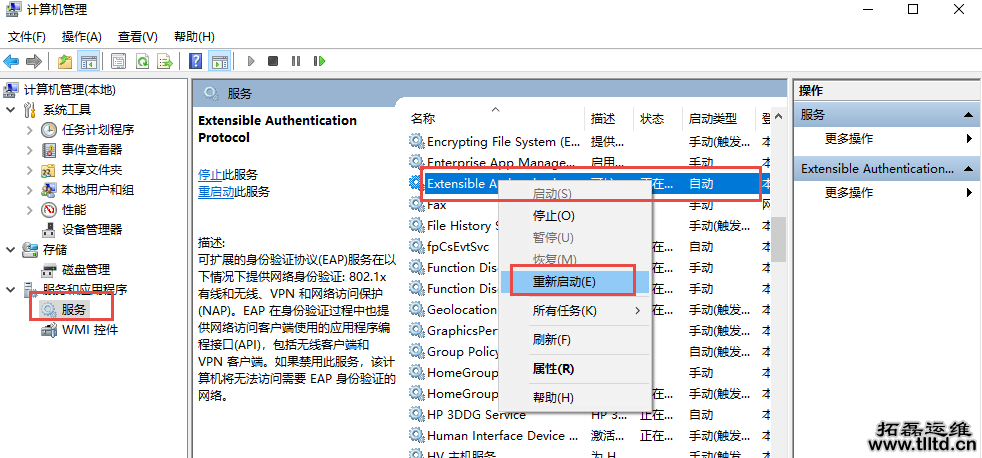Click the Geolocation service gear icon
The width and height of the screenshot is (982, 458).
tap(416, 309)
